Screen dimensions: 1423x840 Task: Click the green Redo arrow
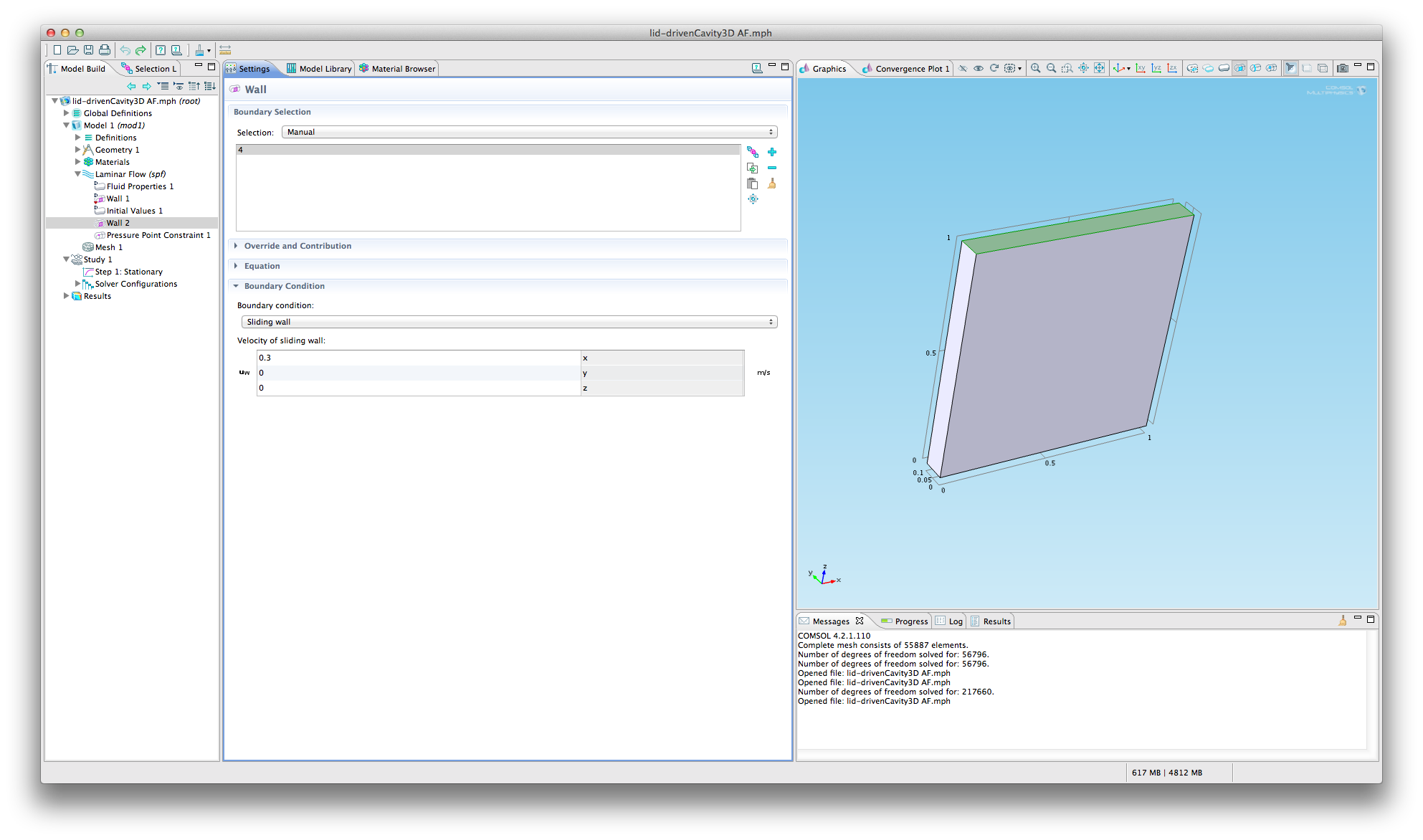tap(141, 50)
